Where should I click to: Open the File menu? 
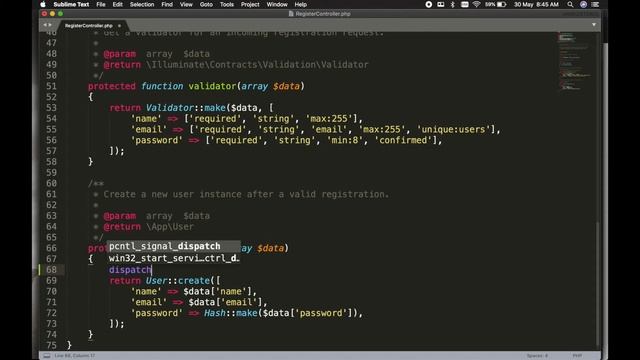101,4
